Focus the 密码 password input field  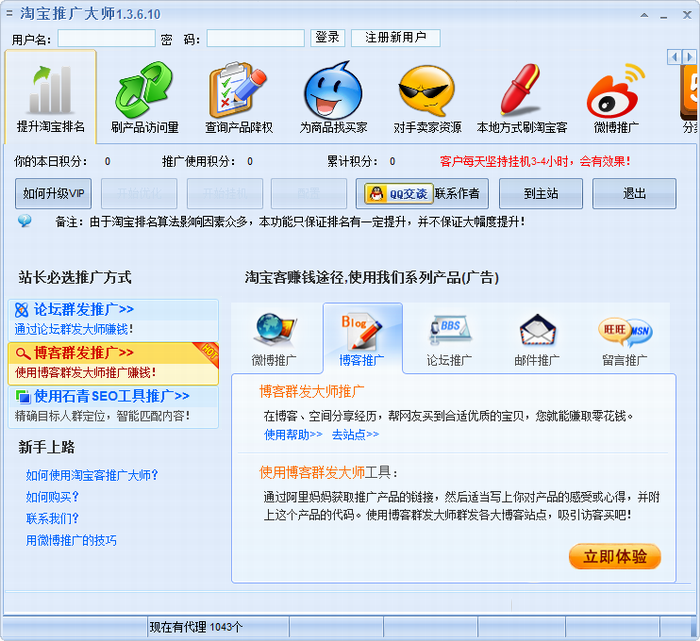(255, 38)
